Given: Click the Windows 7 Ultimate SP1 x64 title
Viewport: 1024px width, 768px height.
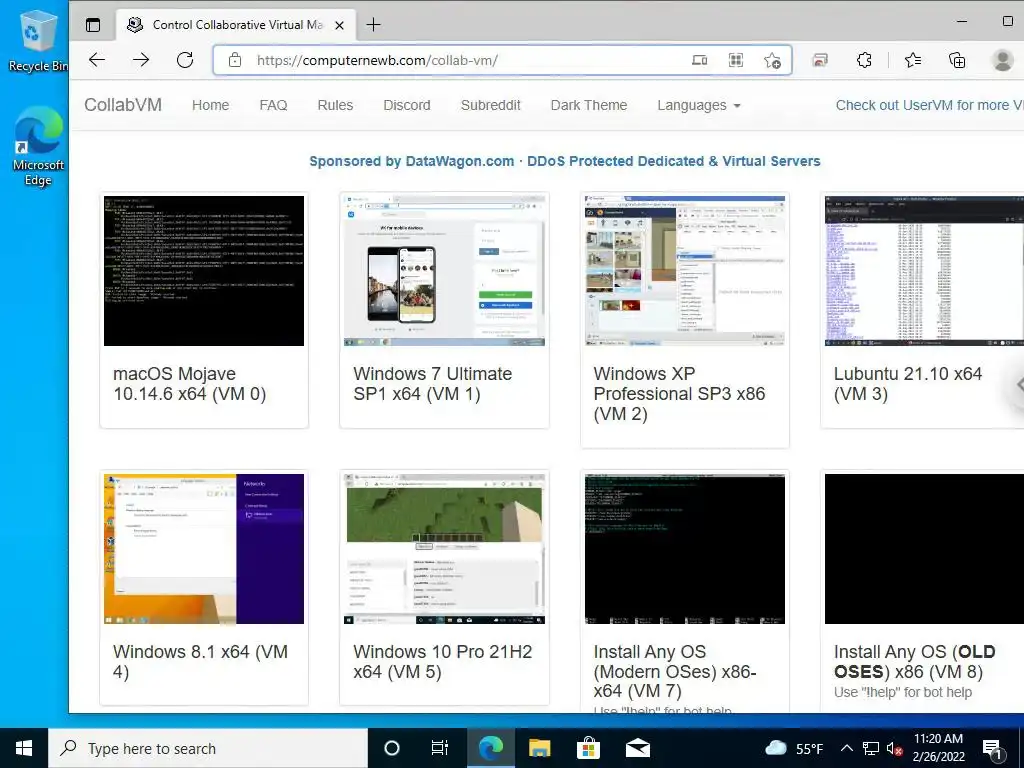Looking at the screenshot, I should point(432,384).
